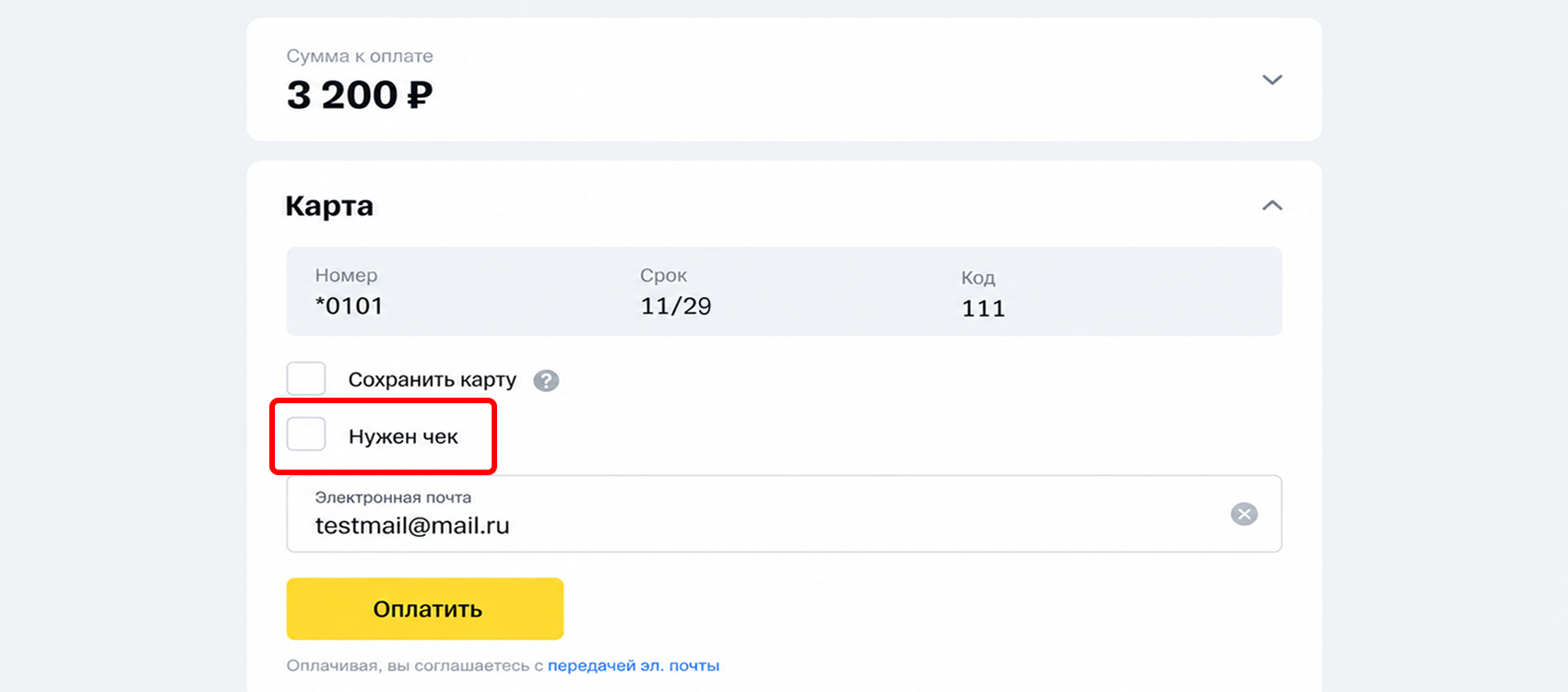Click the Нужен чек label
This screenshot has width=1568, height=692.
[403, 436]
